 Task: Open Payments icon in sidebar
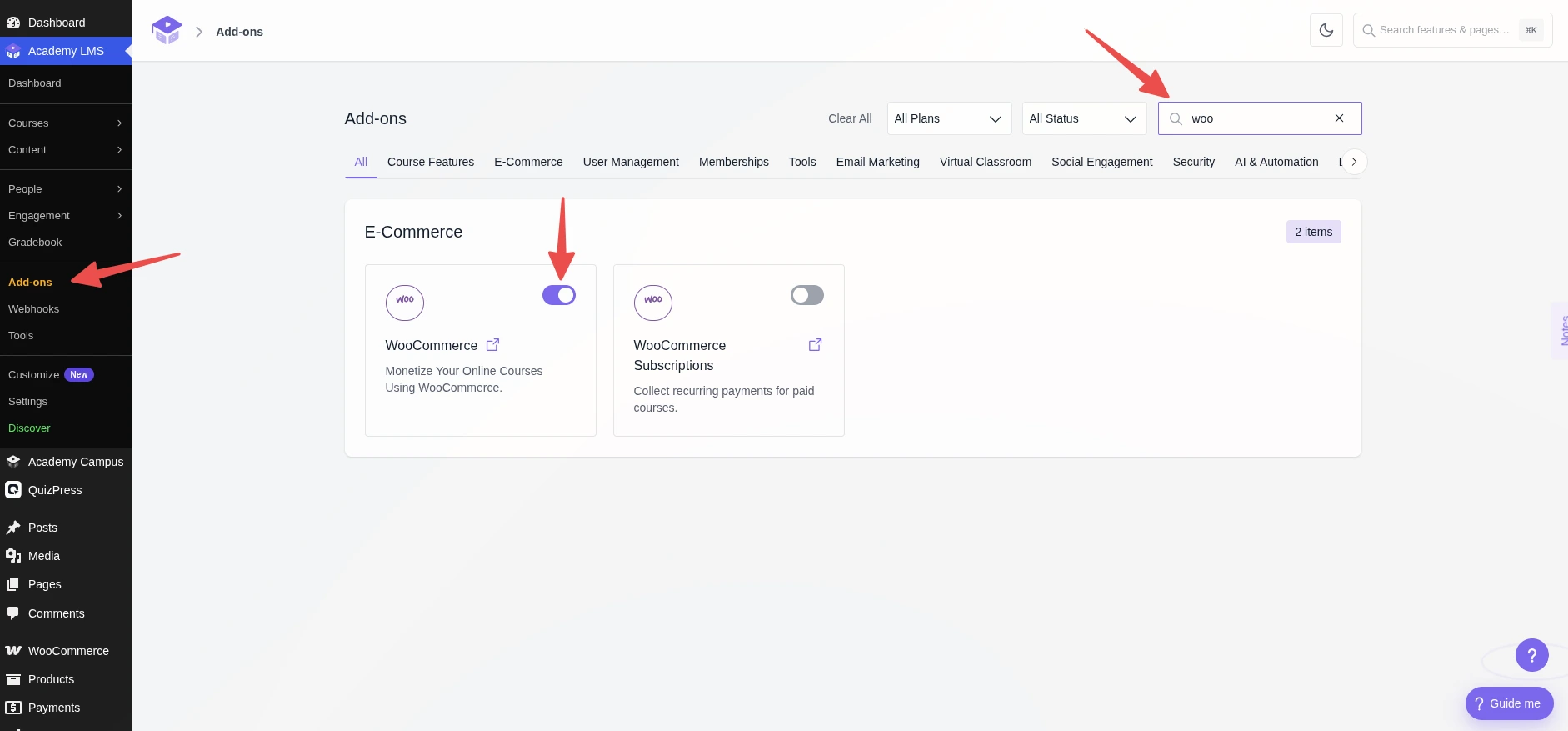[x=13, y=708]
